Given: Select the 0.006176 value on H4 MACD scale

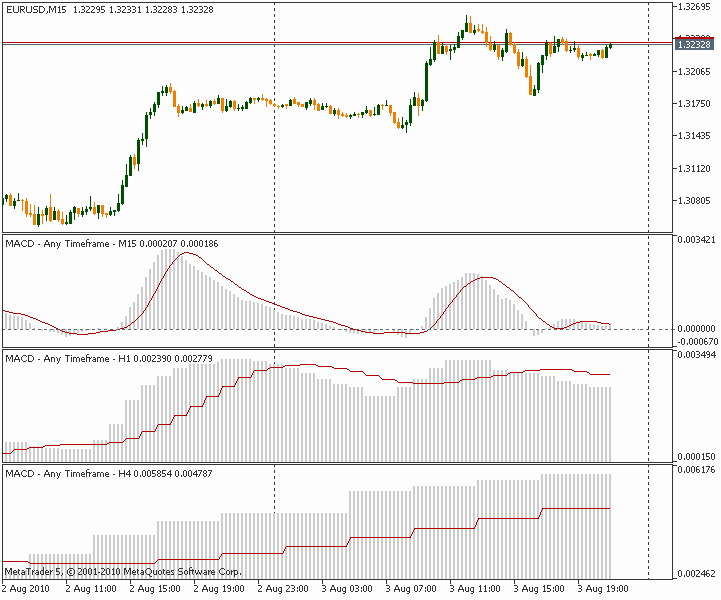Looking at the screenshot, I should 696,469.
